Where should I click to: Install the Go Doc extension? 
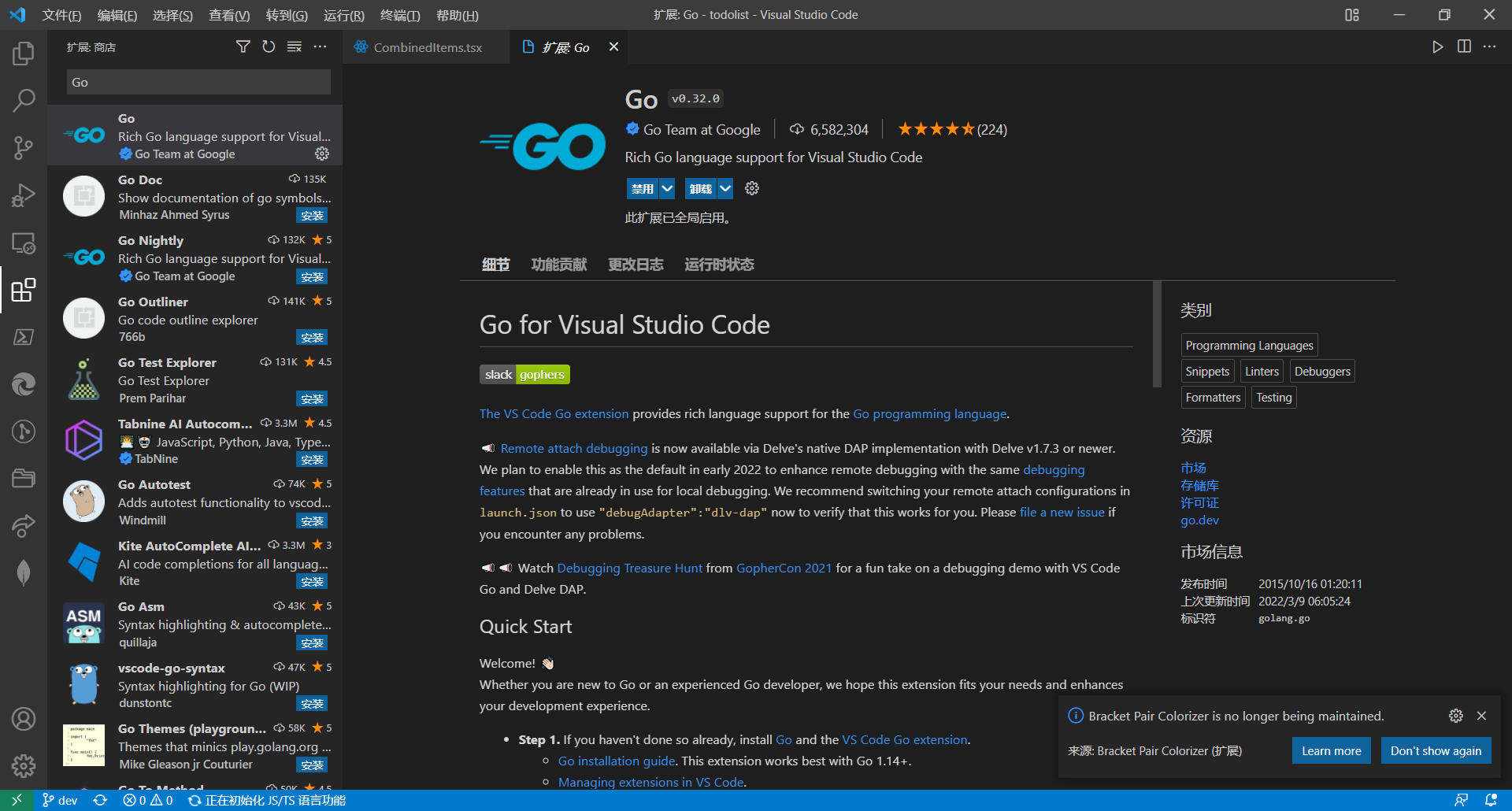[312, 216]
